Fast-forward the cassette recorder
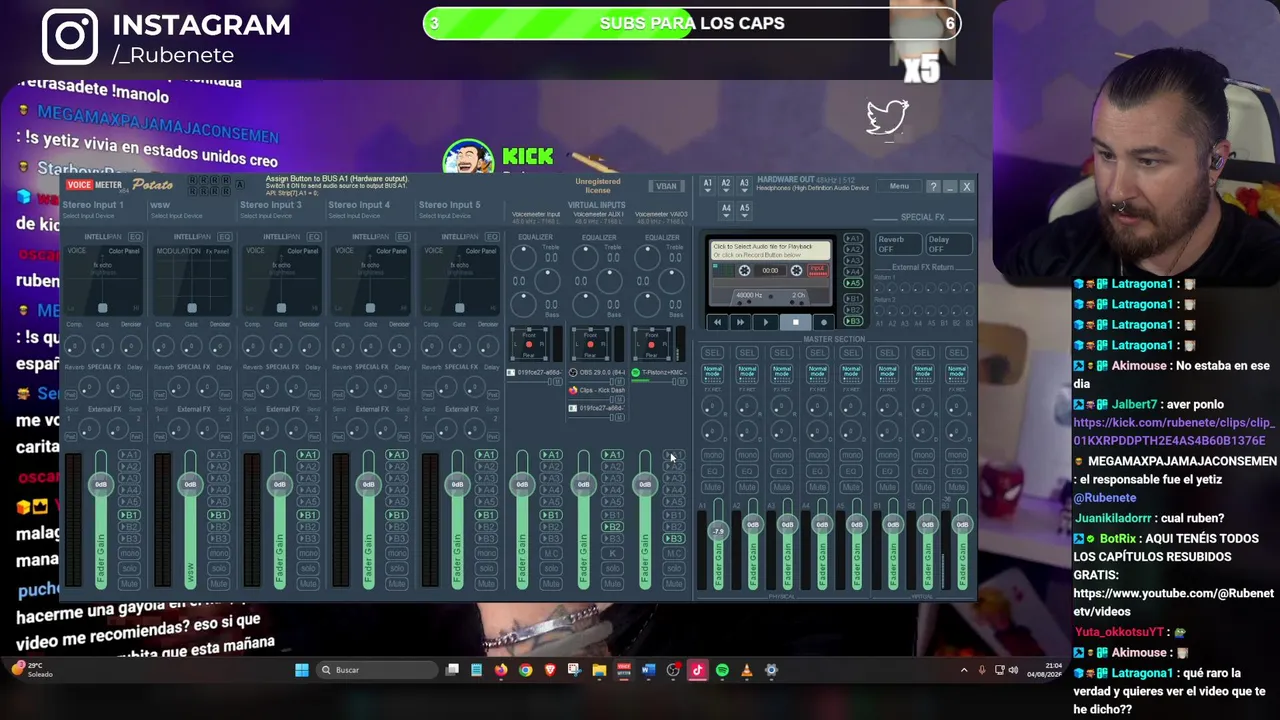 (x=741, y=322)
